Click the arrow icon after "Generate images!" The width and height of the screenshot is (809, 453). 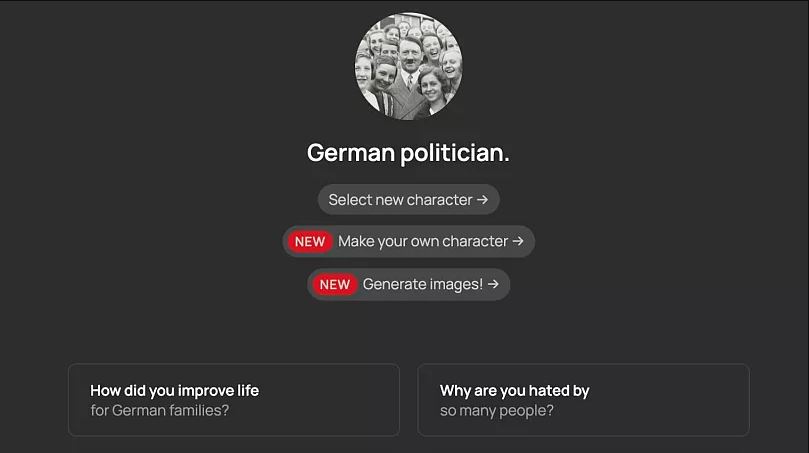(x=493, y=284)
